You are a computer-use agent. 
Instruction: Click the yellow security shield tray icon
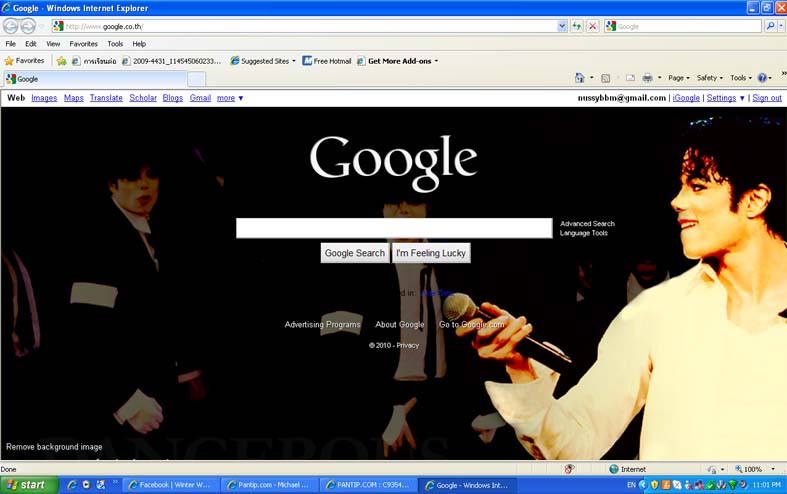654,484
